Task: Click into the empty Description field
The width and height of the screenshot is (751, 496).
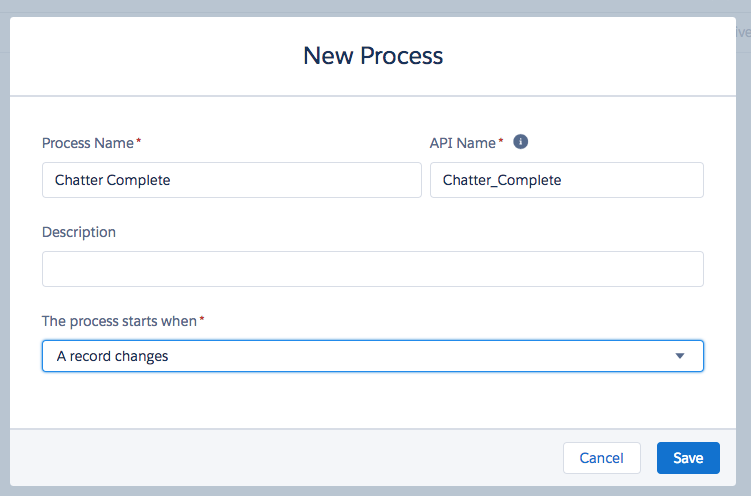Action: pos(372,269)
